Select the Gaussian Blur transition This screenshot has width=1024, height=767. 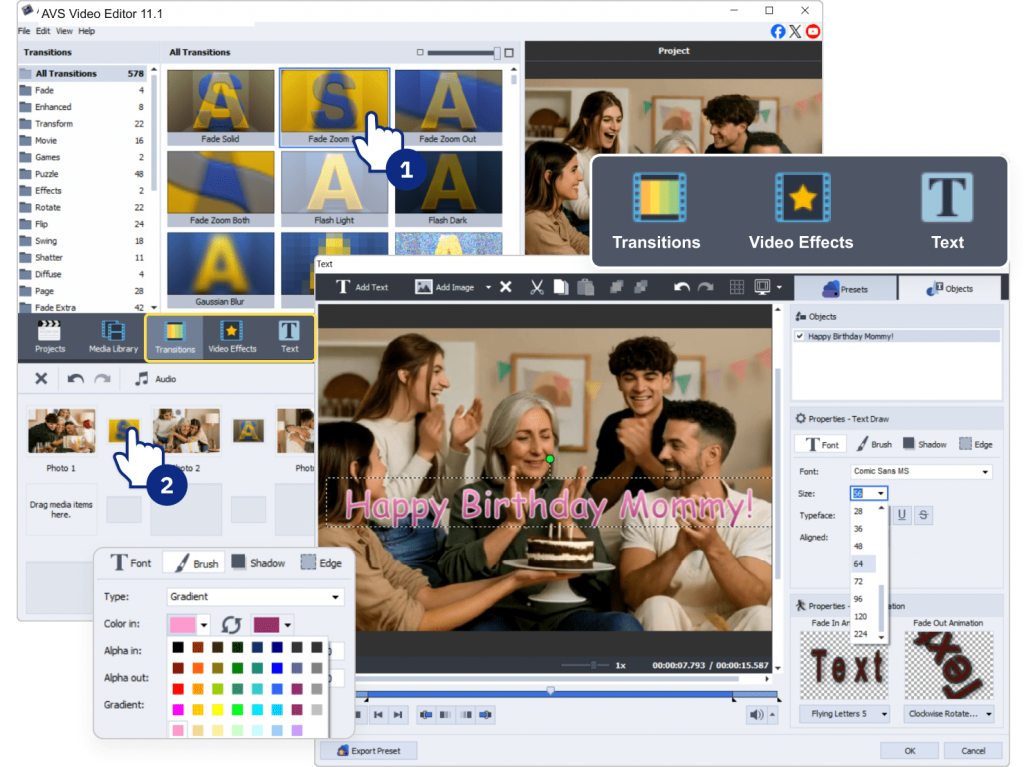click(221, 270)
